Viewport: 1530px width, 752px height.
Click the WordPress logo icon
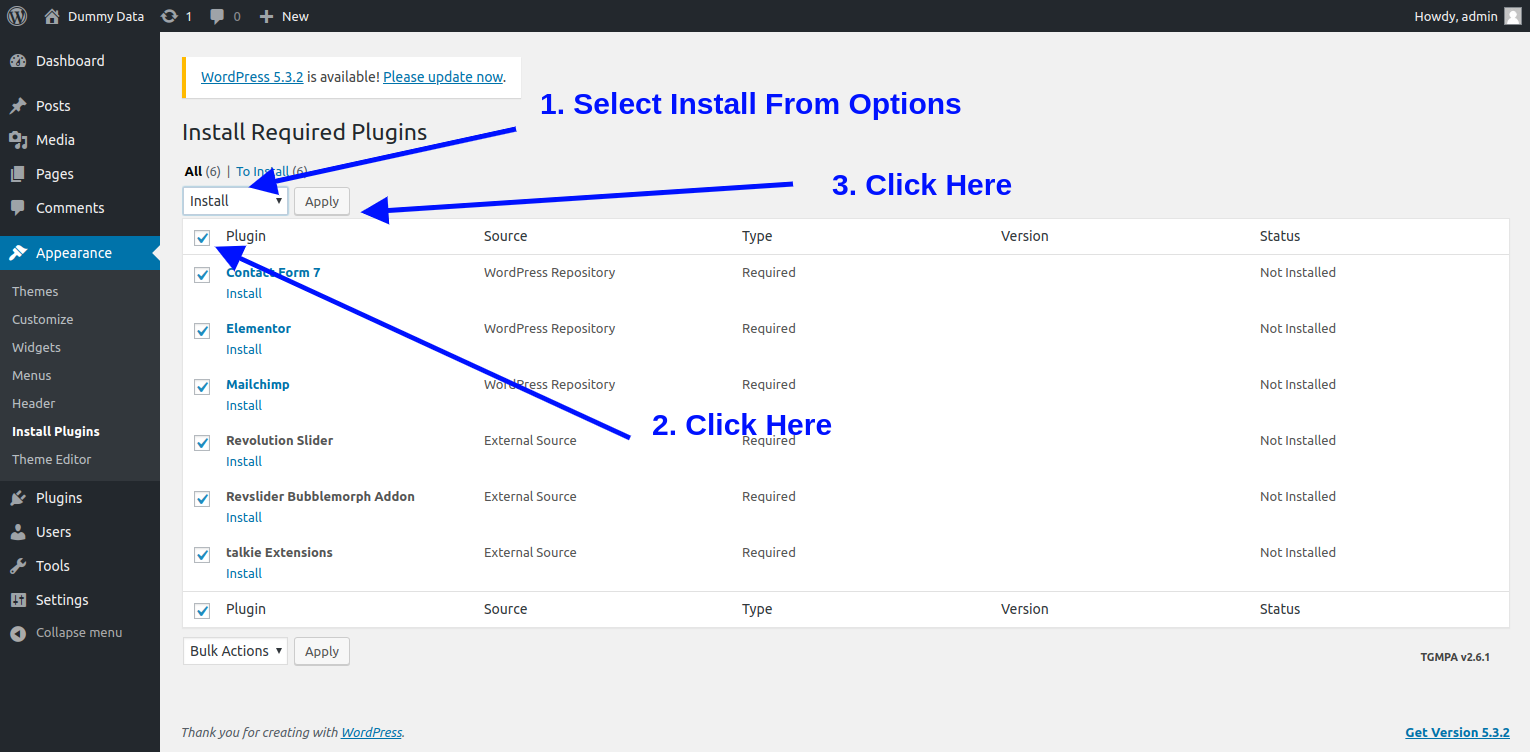(17, 16)
